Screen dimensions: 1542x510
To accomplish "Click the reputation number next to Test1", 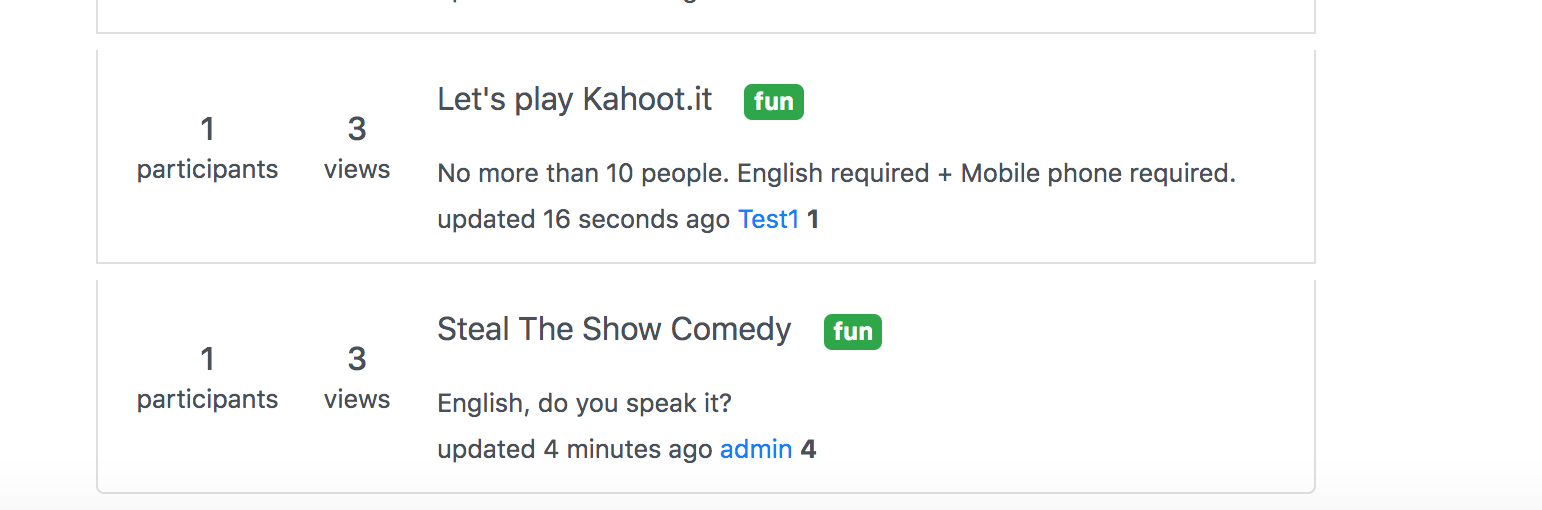I will [x=813, y=219].
